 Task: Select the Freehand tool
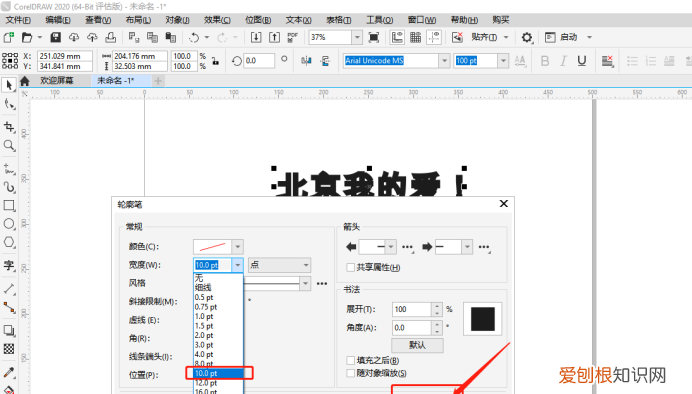coord(9,169)
